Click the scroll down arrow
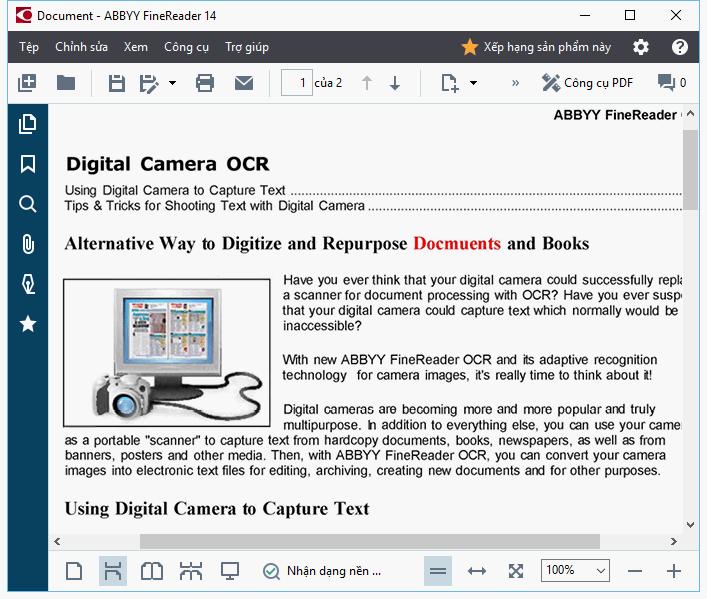Viewport: 707px width, 599px height. pos(690,524)
